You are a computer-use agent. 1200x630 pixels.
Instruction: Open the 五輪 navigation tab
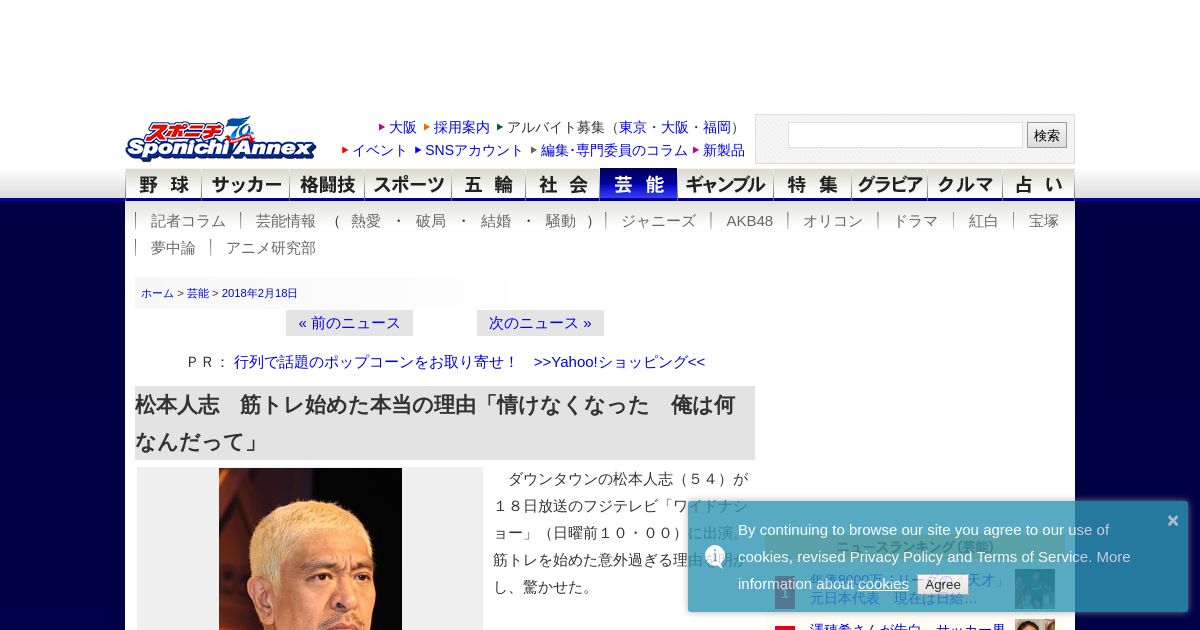coord(489,184)
